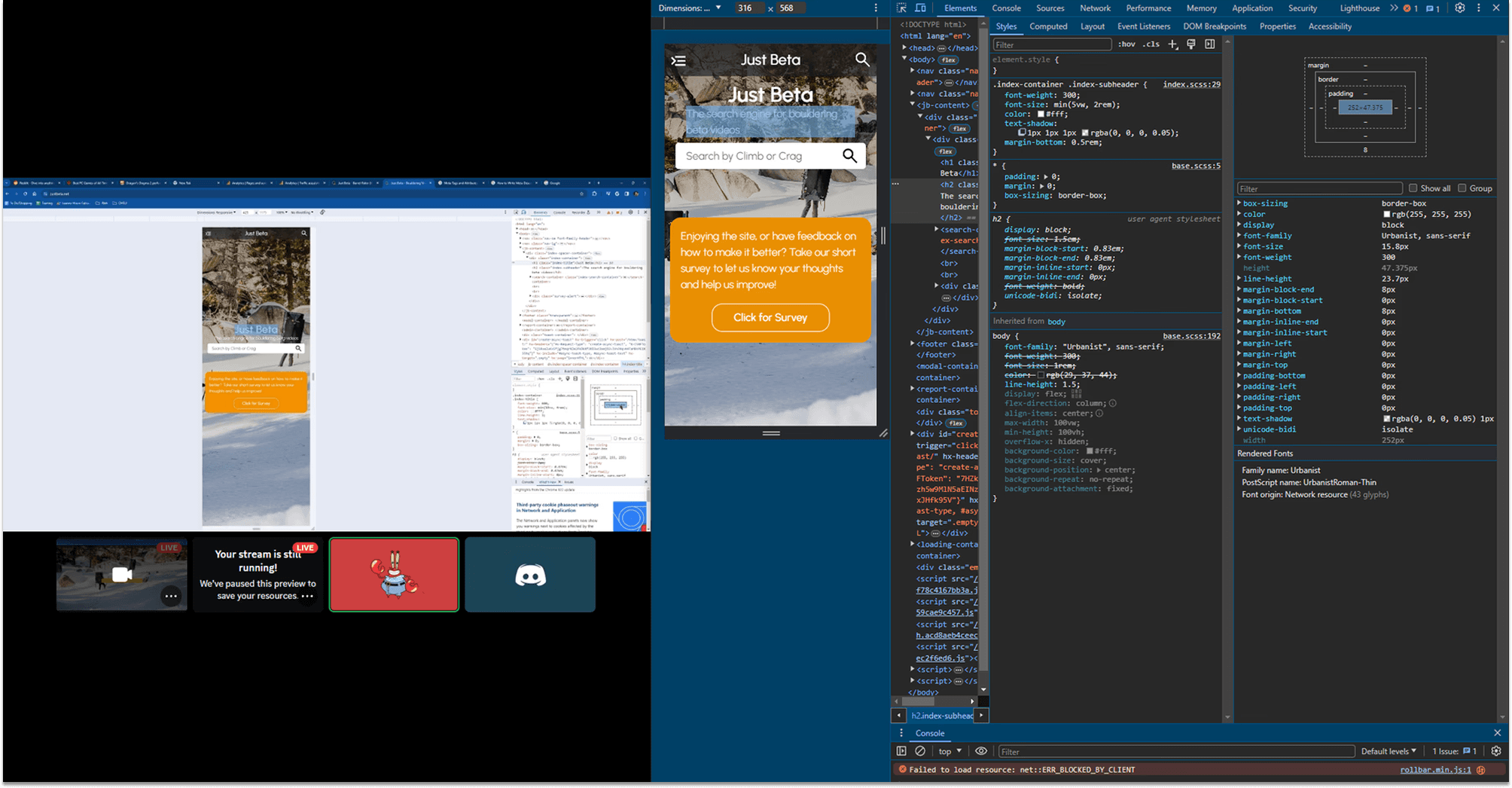
Task: Open the DevTools three-dot customize menu
Action: coord(1479,8)
